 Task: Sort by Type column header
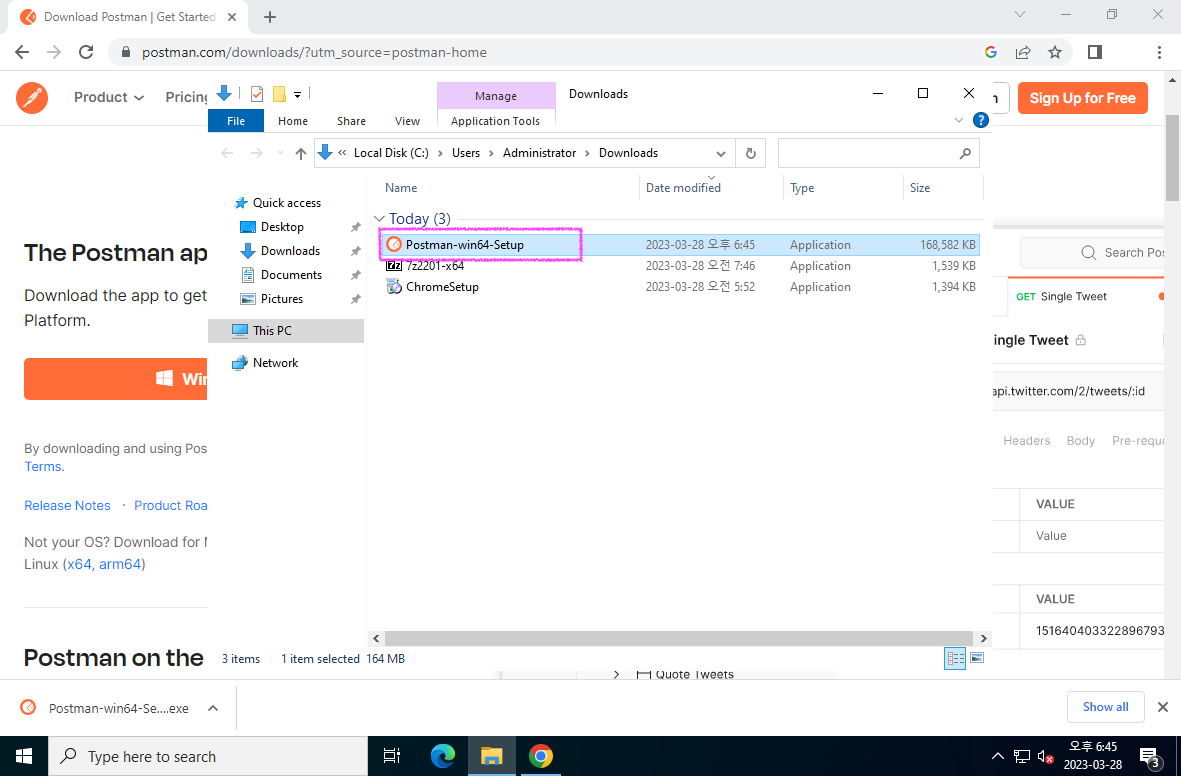[x=802, y=188]
